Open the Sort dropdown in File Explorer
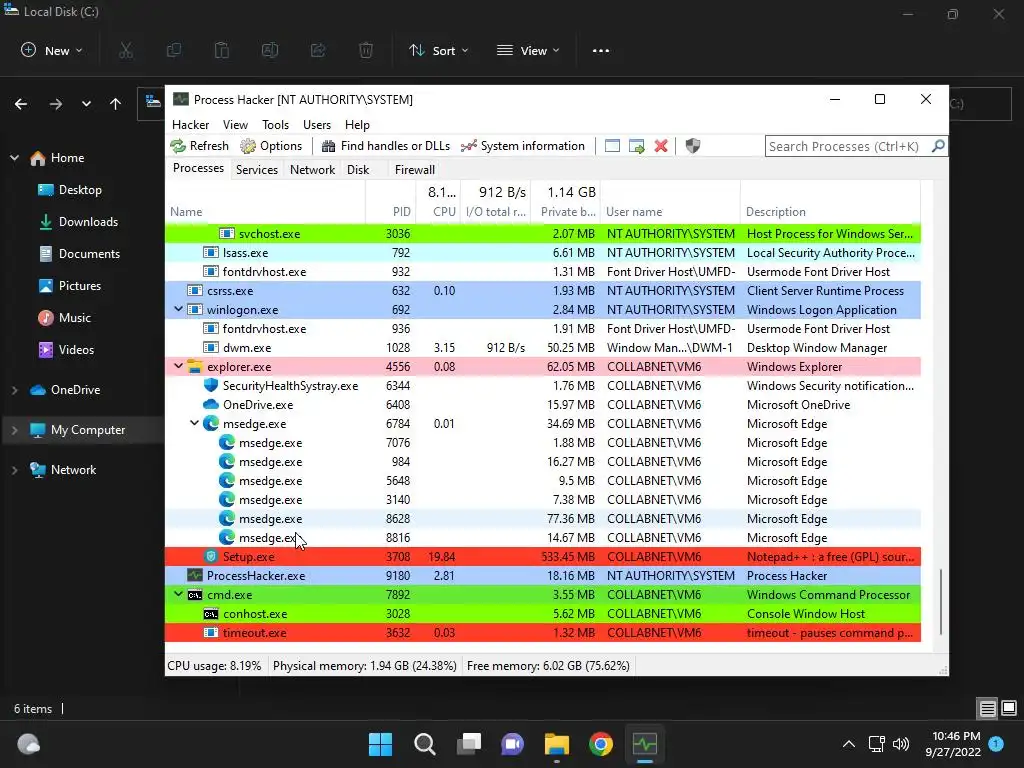 tap(438, 50)
